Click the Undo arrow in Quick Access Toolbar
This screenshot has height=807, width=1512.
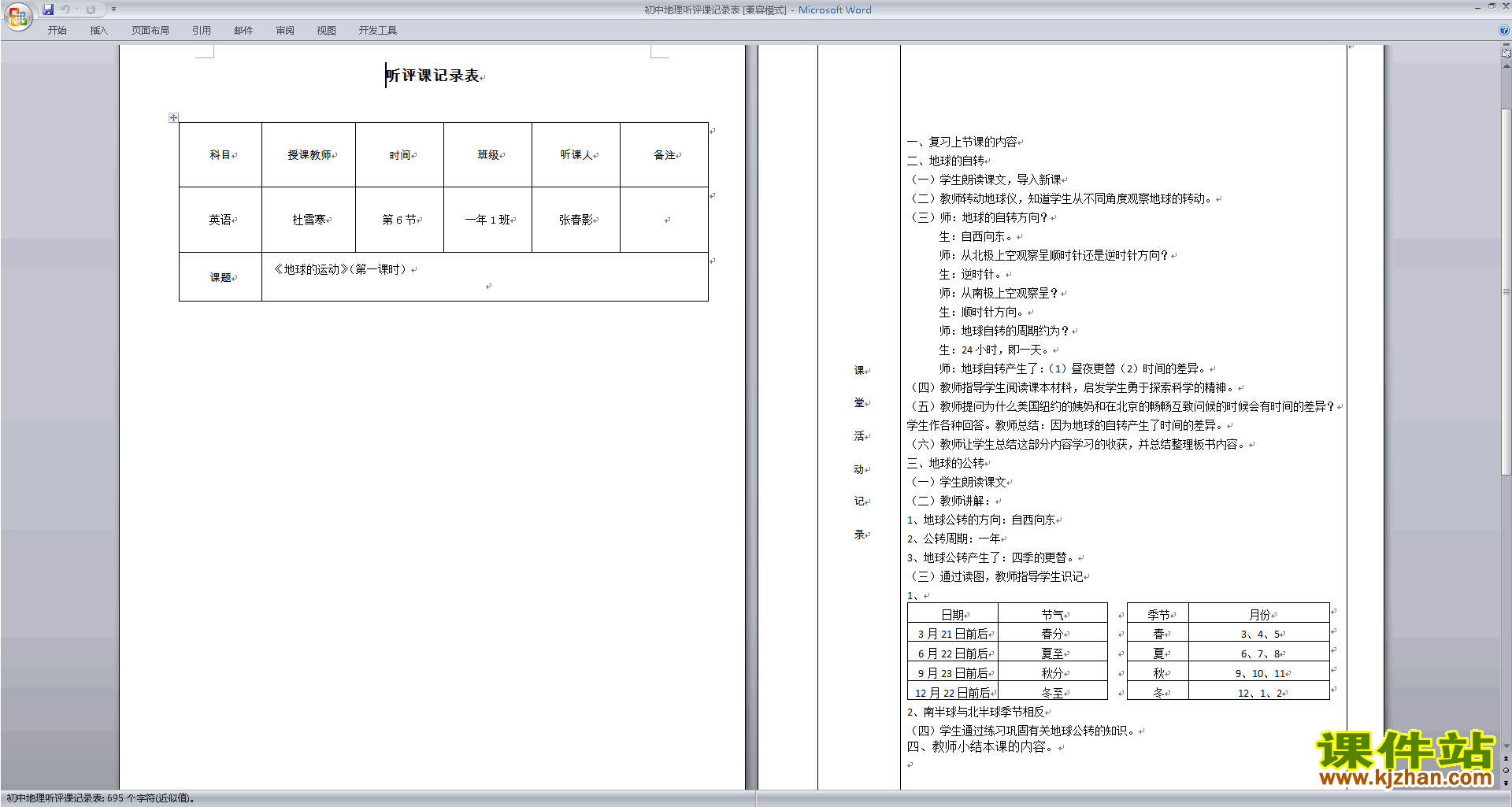pyautogui.click(x=65, y=9)
